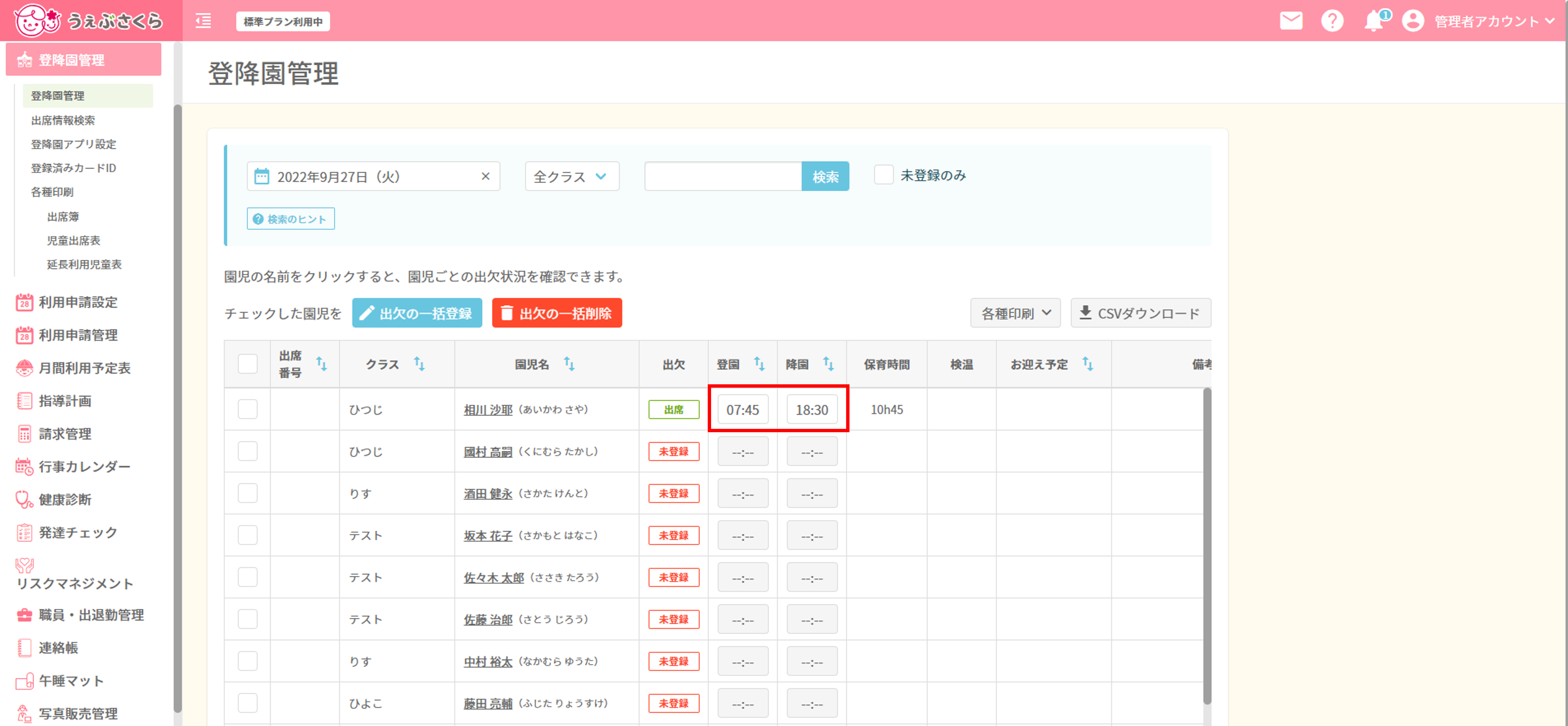The image size is (1568, 726).
Task: Click the 検索 search button
Action: click(825, 176)
